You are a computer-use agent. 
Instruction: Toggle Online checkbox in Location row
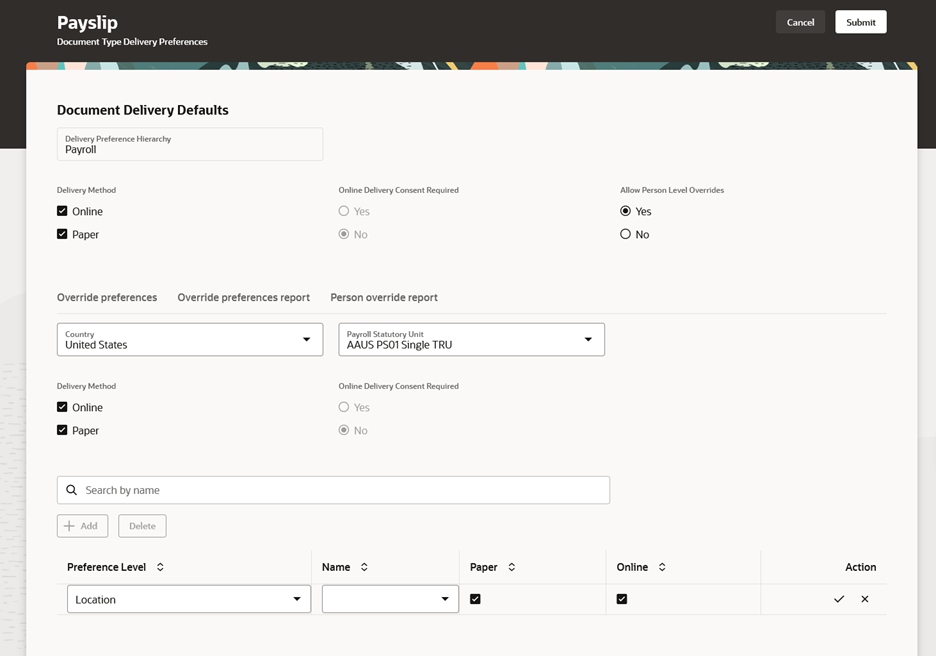622,599
